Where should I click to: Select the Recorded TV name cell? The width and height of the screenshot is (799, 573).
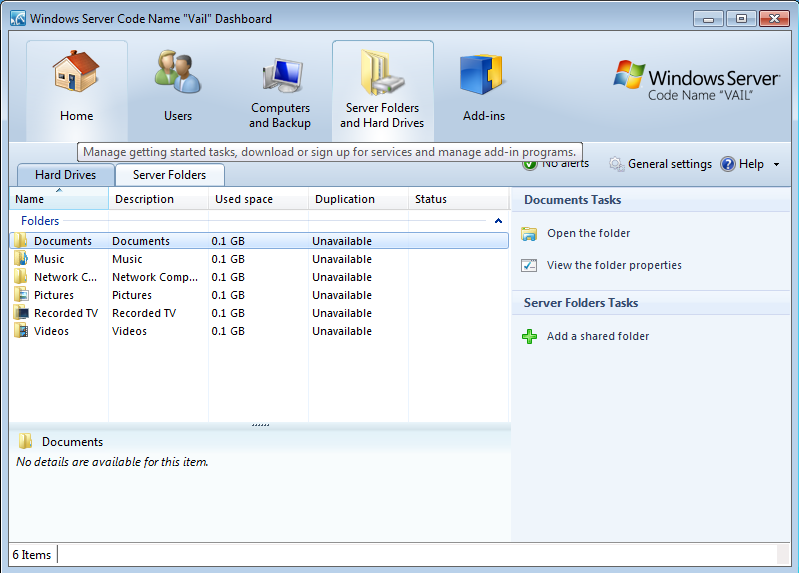pyautogui.click(x=66, y=313)
